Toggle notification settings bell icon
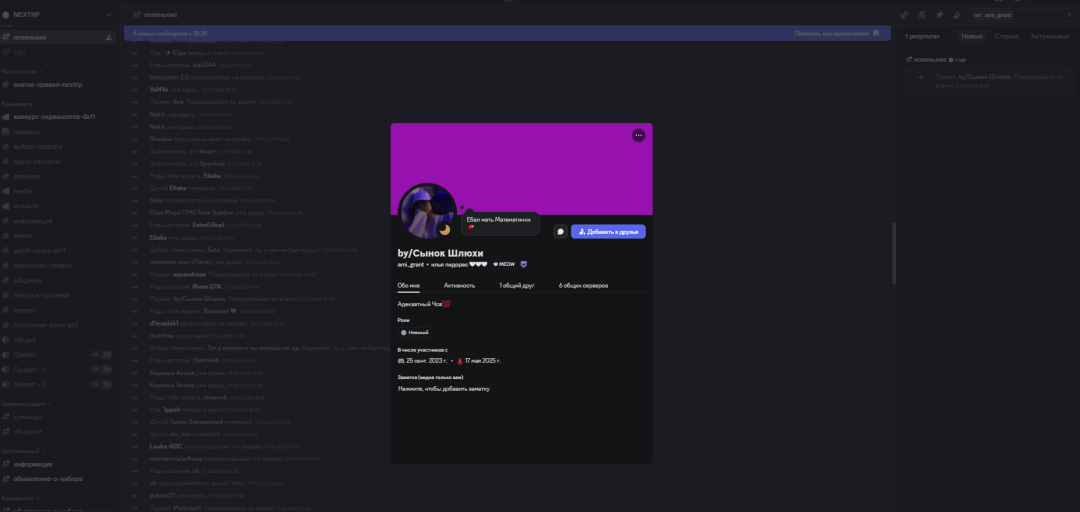1080x512 pixels. (x=922, y=14)
